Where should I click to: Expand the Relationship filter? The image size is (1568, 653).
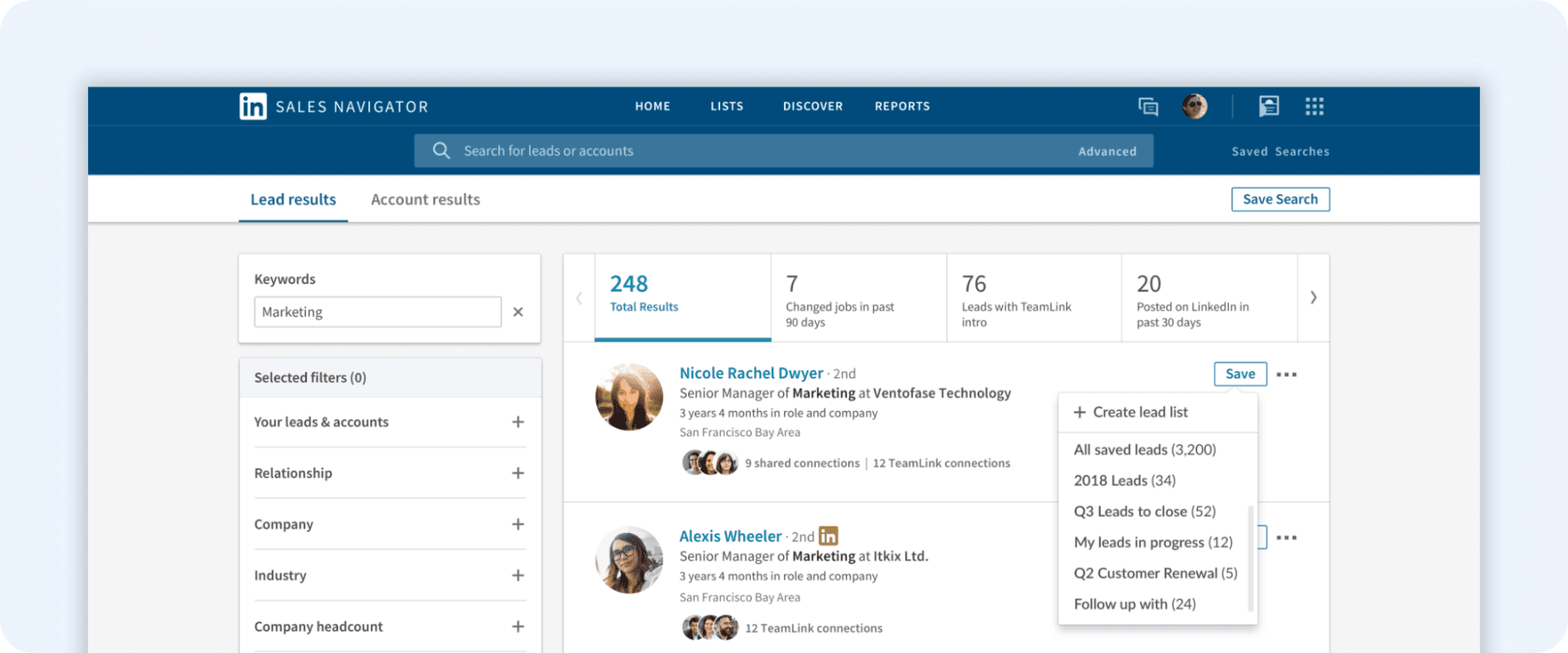[x=518, y=473]
